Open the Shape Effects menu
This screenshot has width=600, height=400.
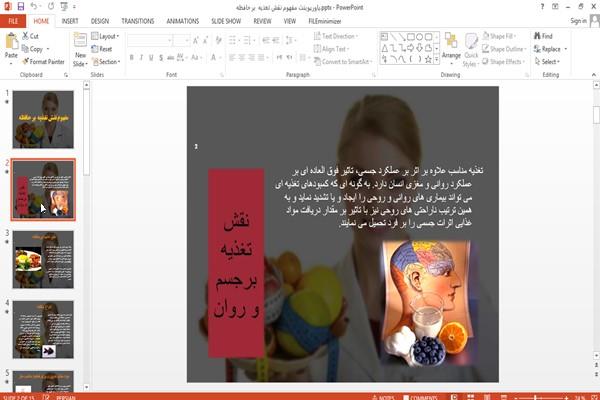tap(504, 62)
